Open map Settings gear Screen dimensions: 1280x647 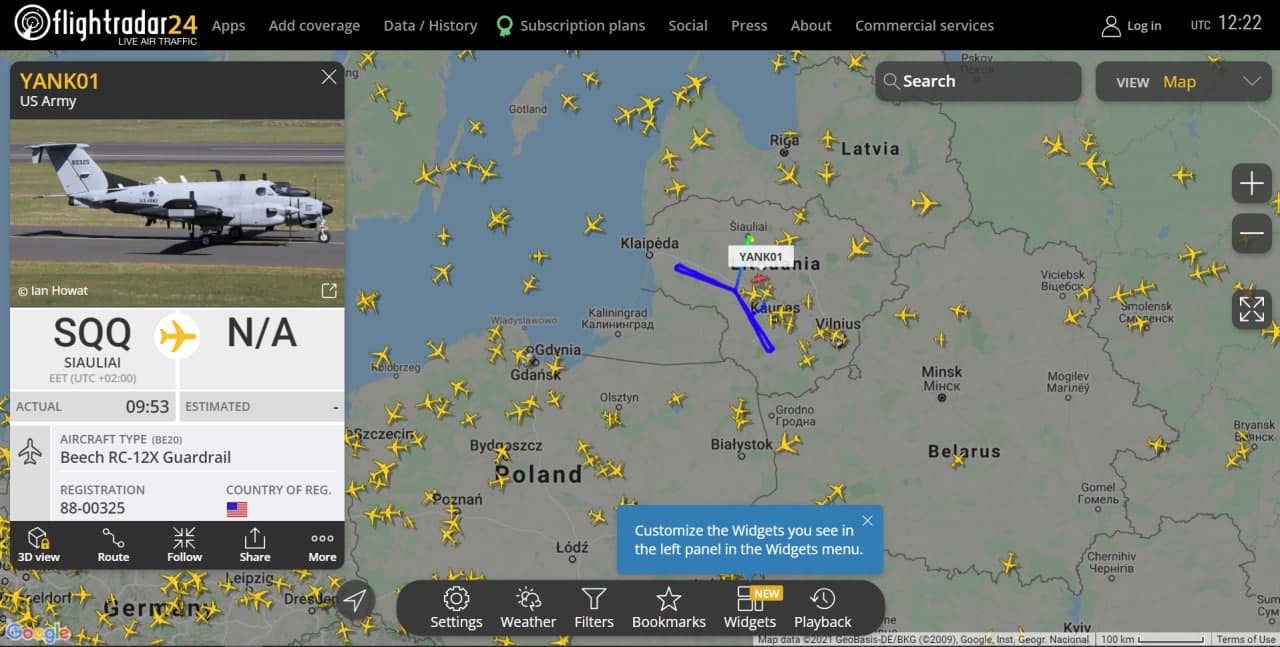[456, 608]
